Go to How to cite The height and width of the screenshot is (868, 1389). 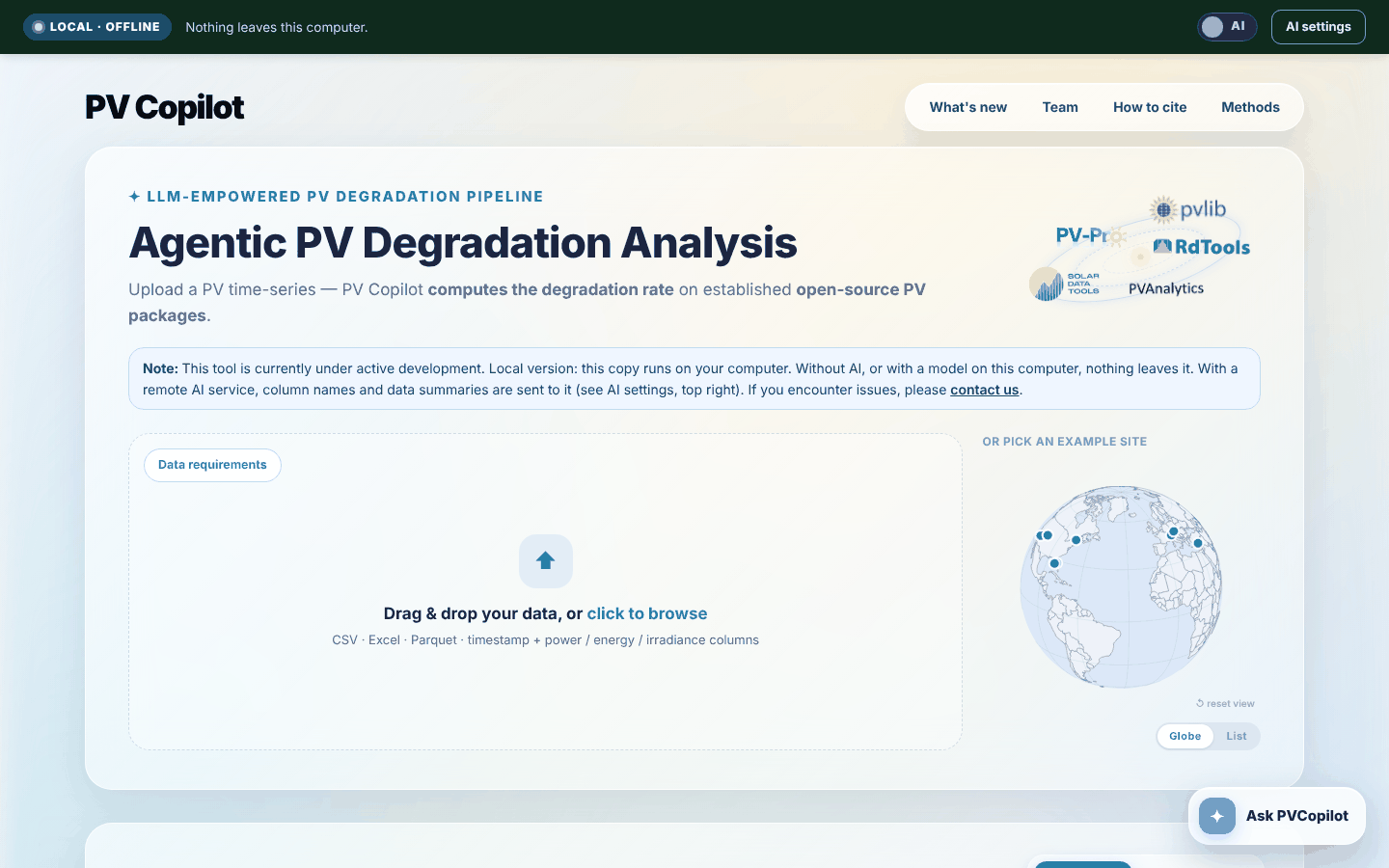click(1150, 107)
